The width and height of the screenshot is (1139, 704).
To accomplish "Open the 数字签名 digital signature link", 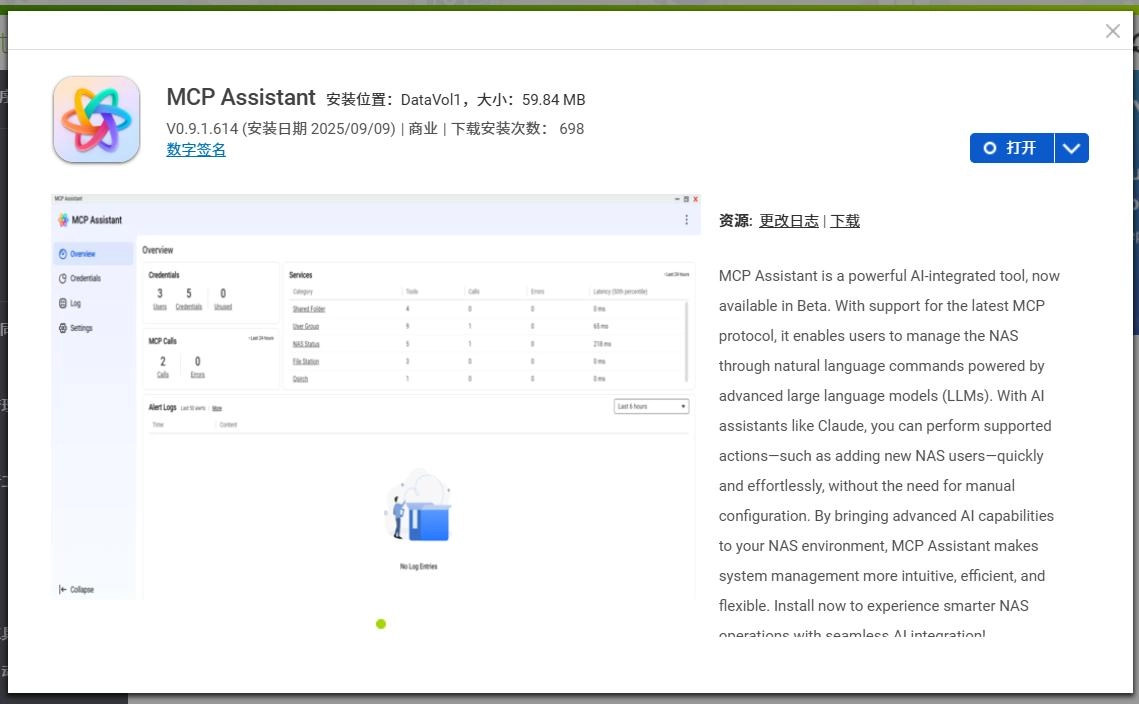I will pos(196,150).
